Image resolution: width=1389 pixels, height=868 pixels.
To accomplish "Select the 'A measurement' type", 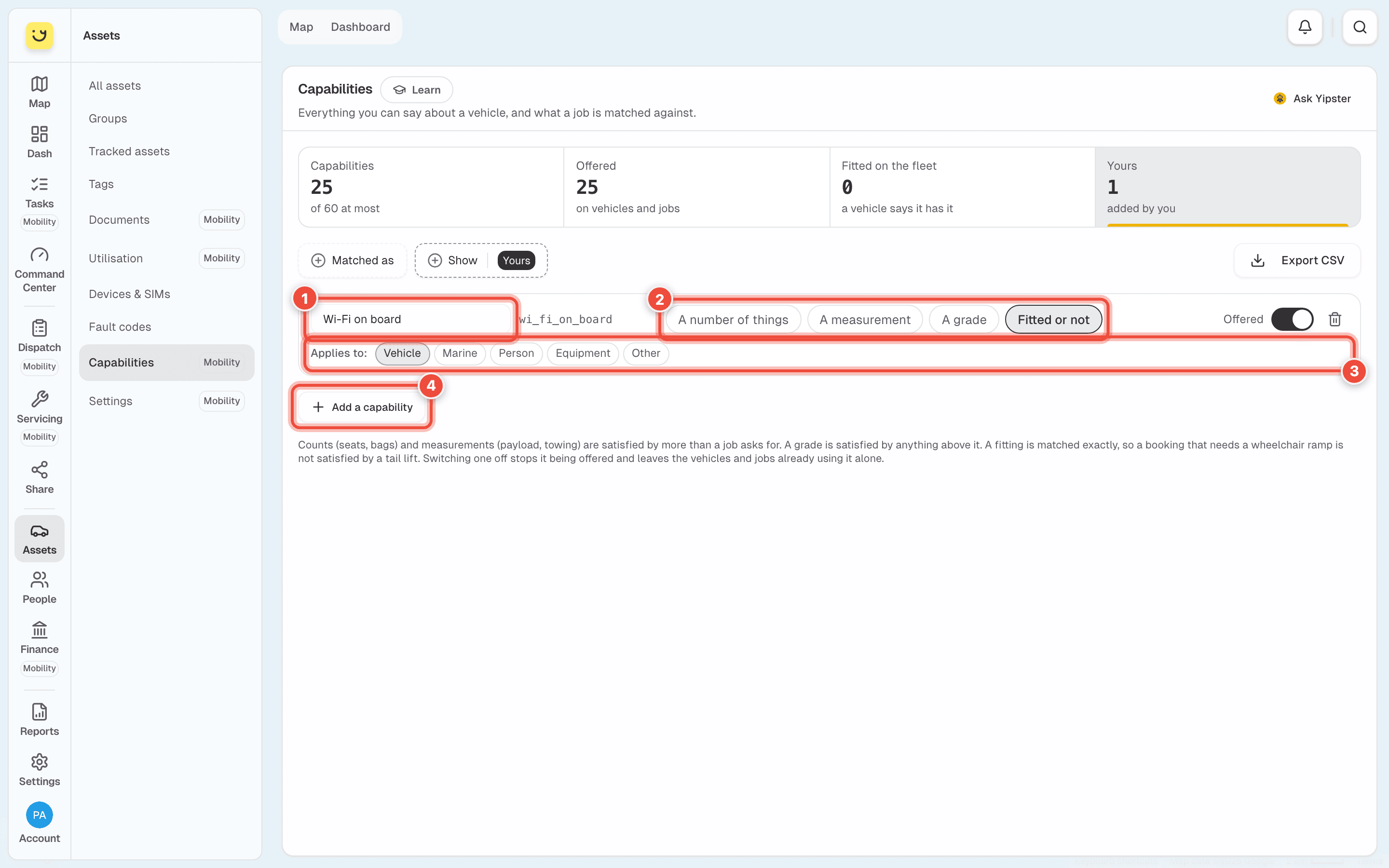I will tap(864, 320).
